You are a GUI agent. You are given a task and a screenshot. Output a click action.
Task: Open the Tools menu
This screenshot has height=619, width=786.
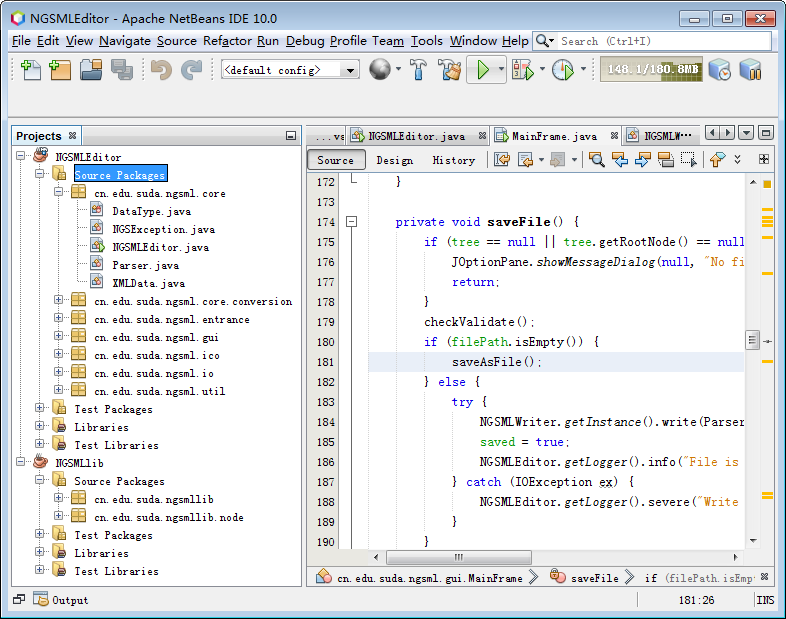(427, 41)
